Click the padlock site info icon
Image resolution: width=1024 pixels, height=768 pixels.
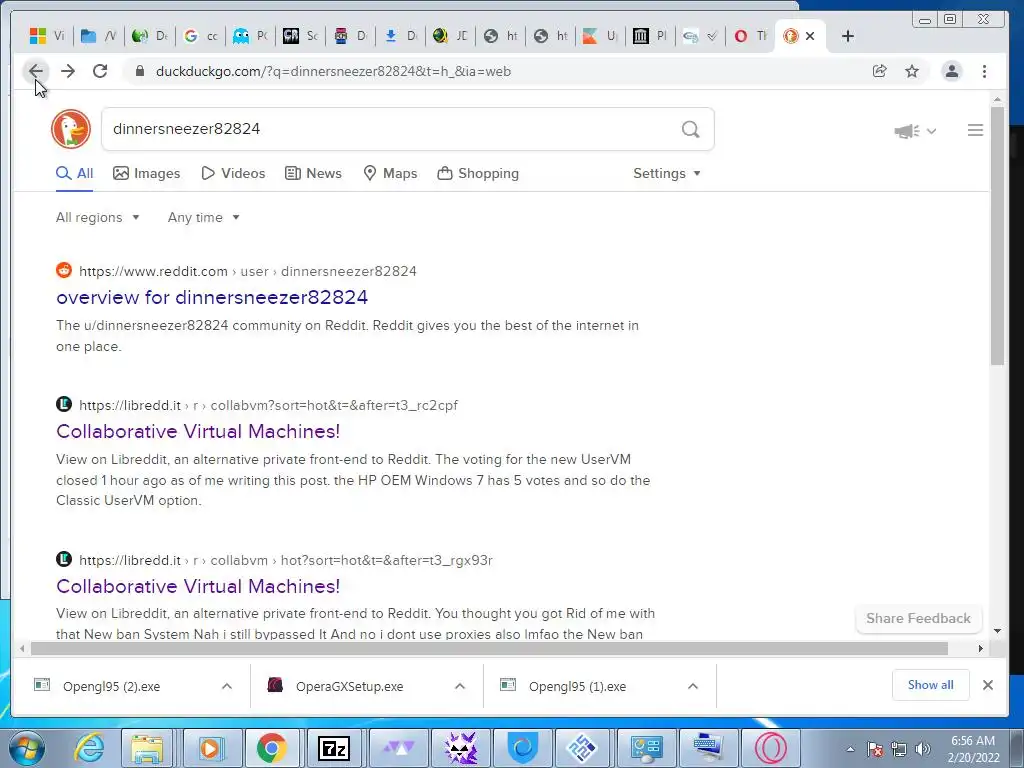139,71
